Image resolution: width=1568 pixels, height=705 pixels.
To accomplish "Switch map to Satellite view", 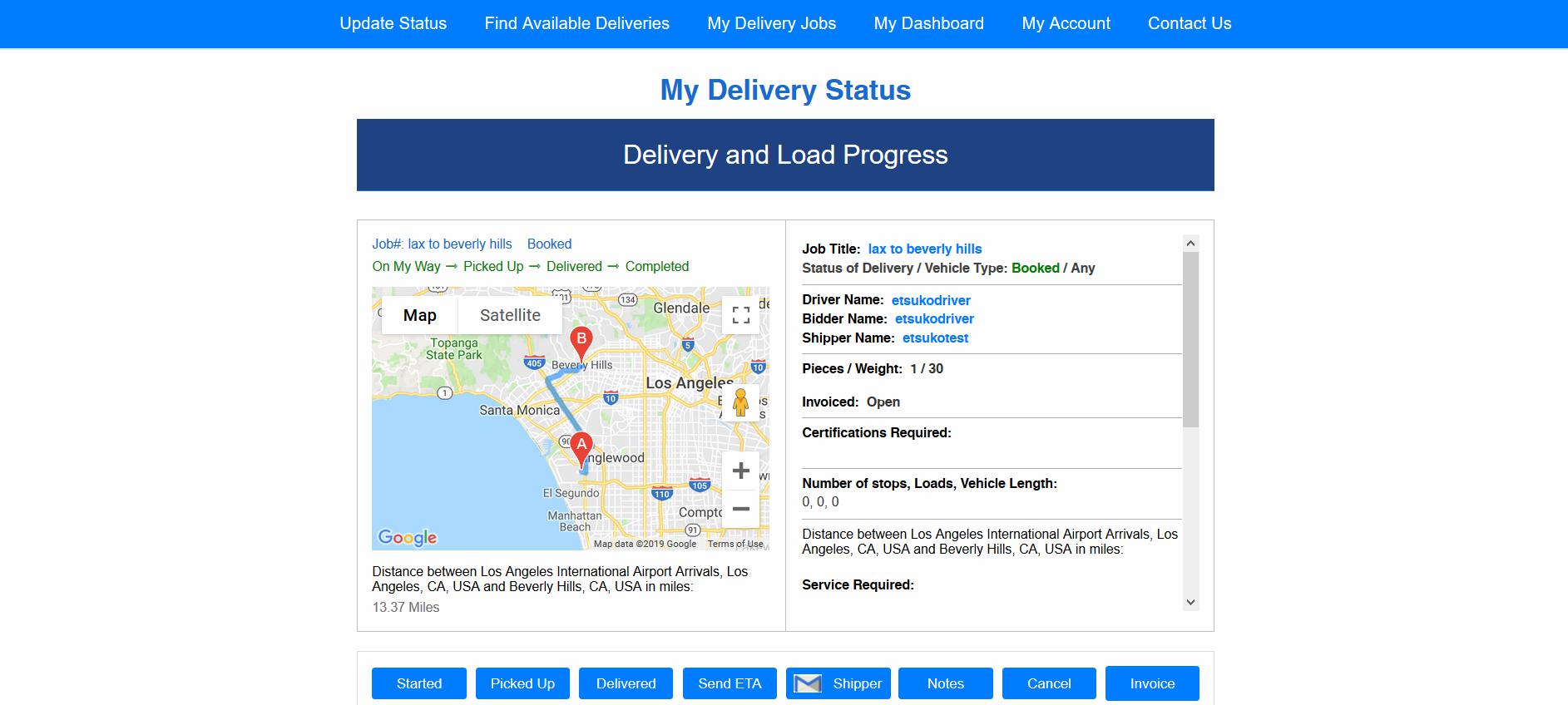I will (510, 315).
